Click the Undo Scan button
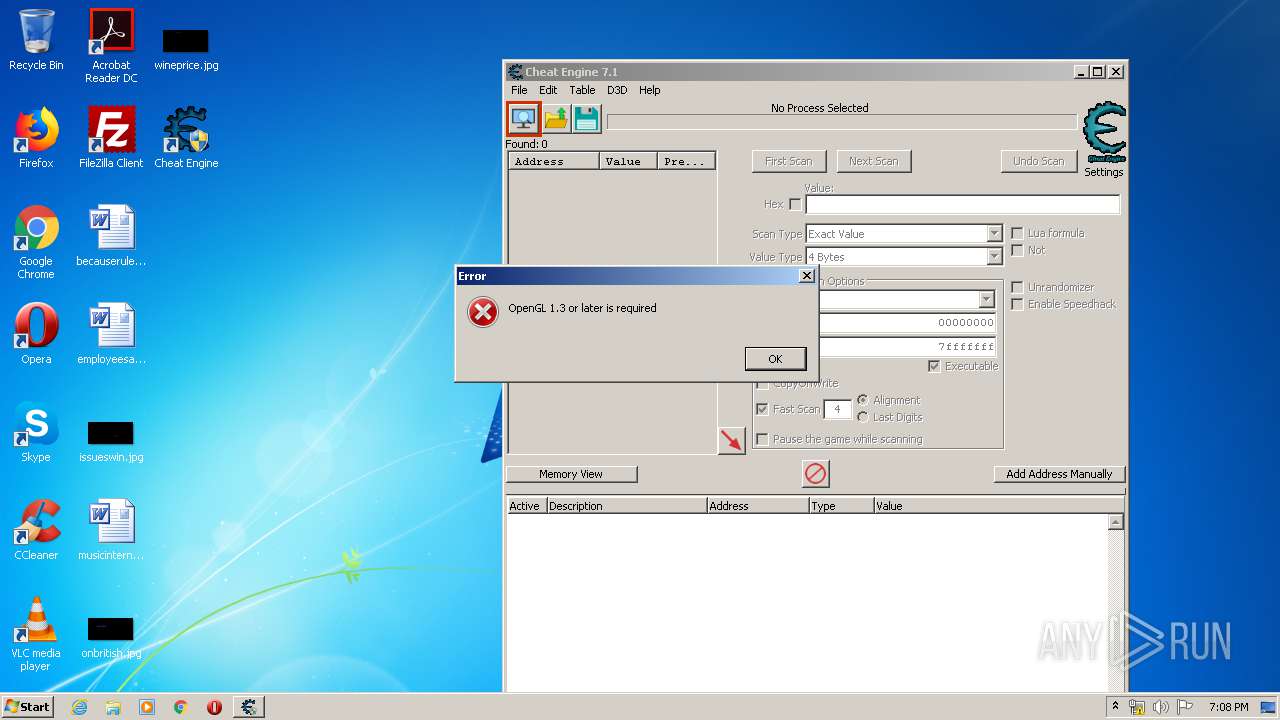 pos(1039,161)
